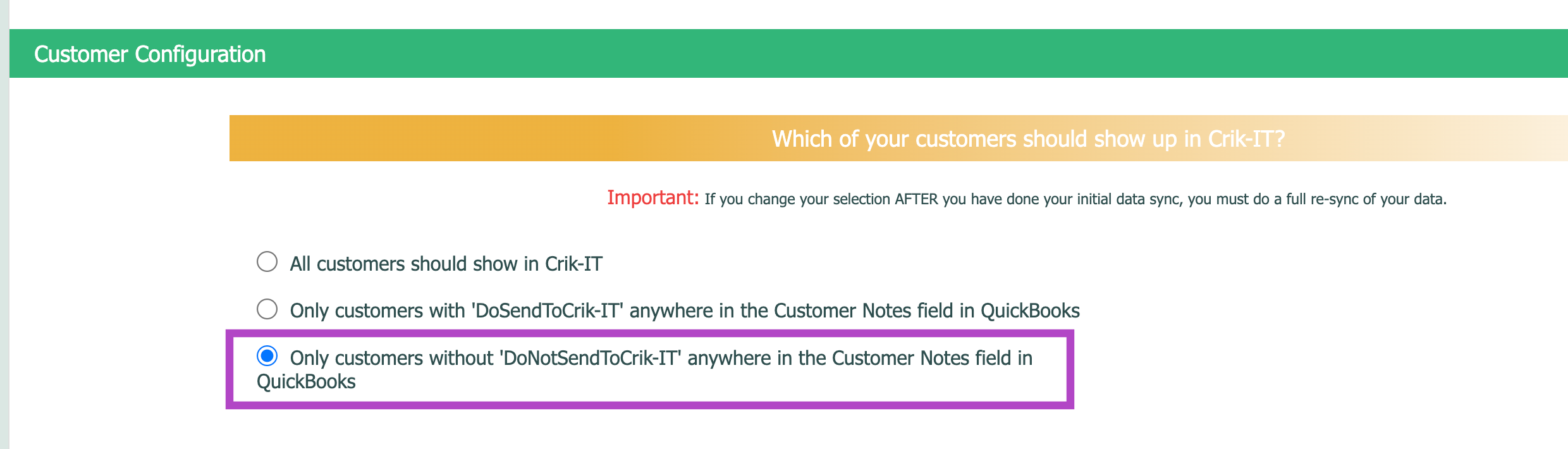Click the full re-sync notice sentence
Image resolution: width=1568 pixels, height=449 pixels.
[x=1075, y=199]
